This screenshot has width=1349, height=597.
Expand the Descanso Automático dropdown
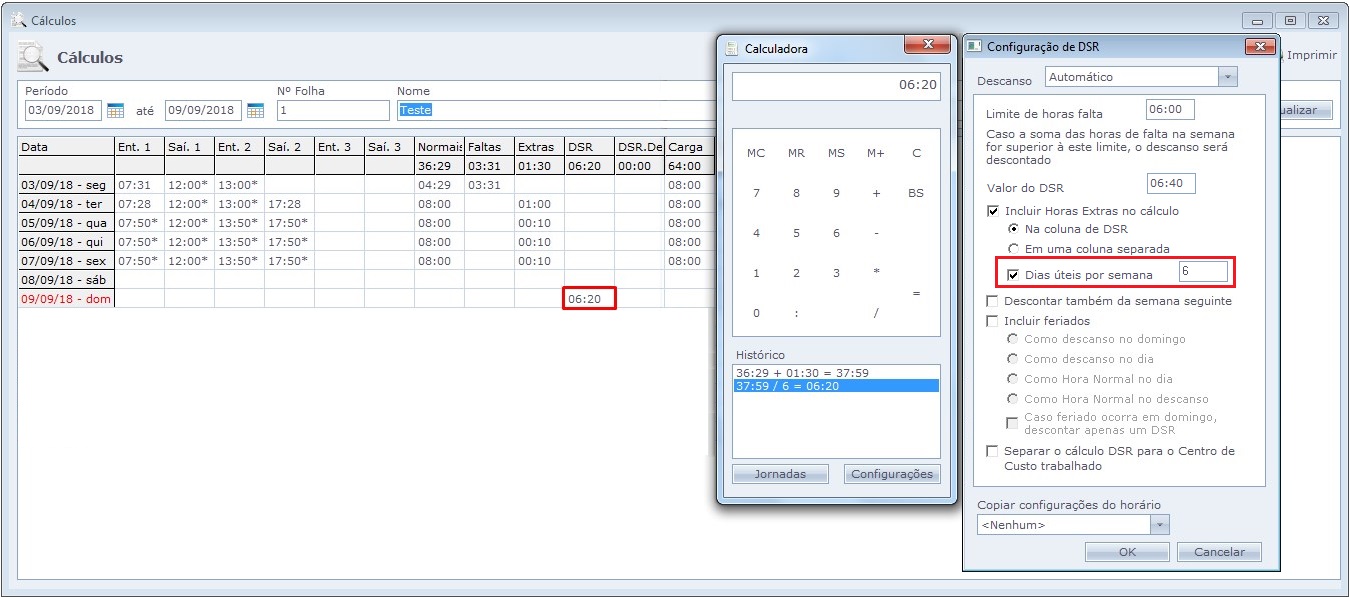coord(1228,77)
